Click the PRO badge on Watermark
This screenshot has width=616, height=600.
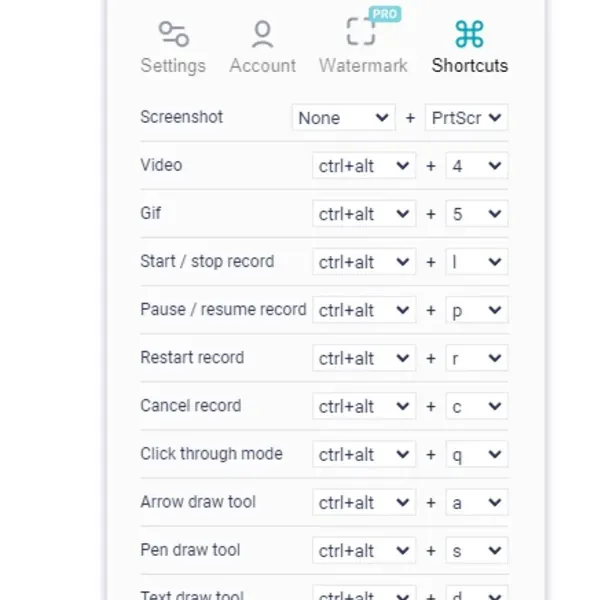point(385,14)
